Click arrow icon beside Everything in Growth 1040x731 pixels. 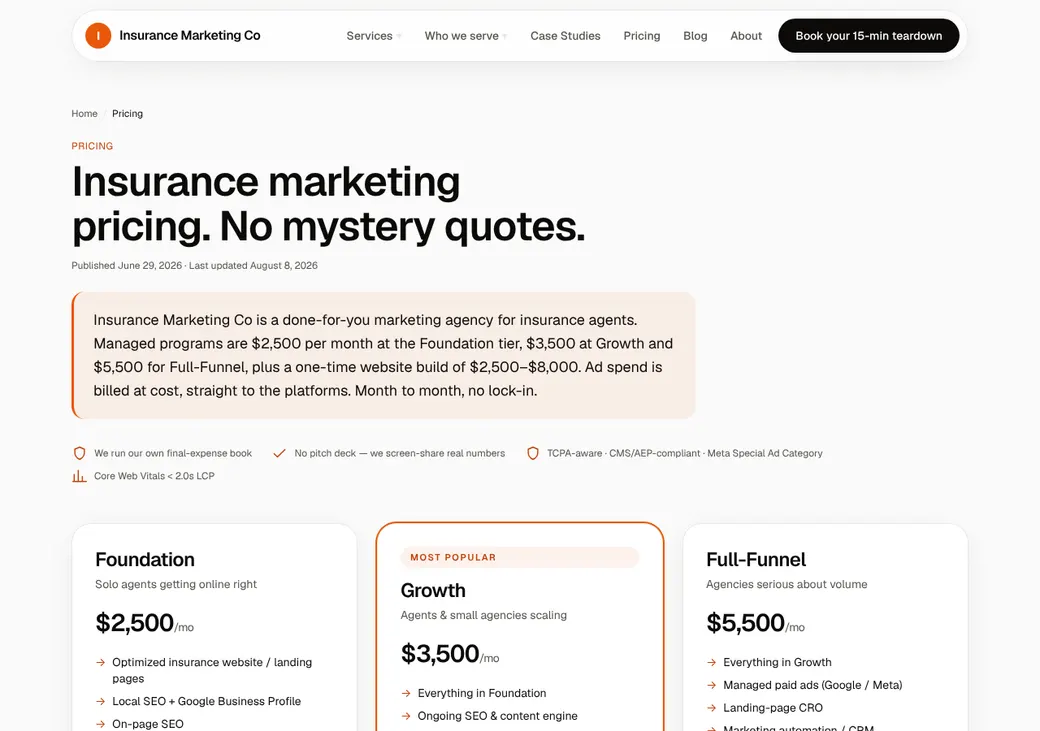point(712,662)
